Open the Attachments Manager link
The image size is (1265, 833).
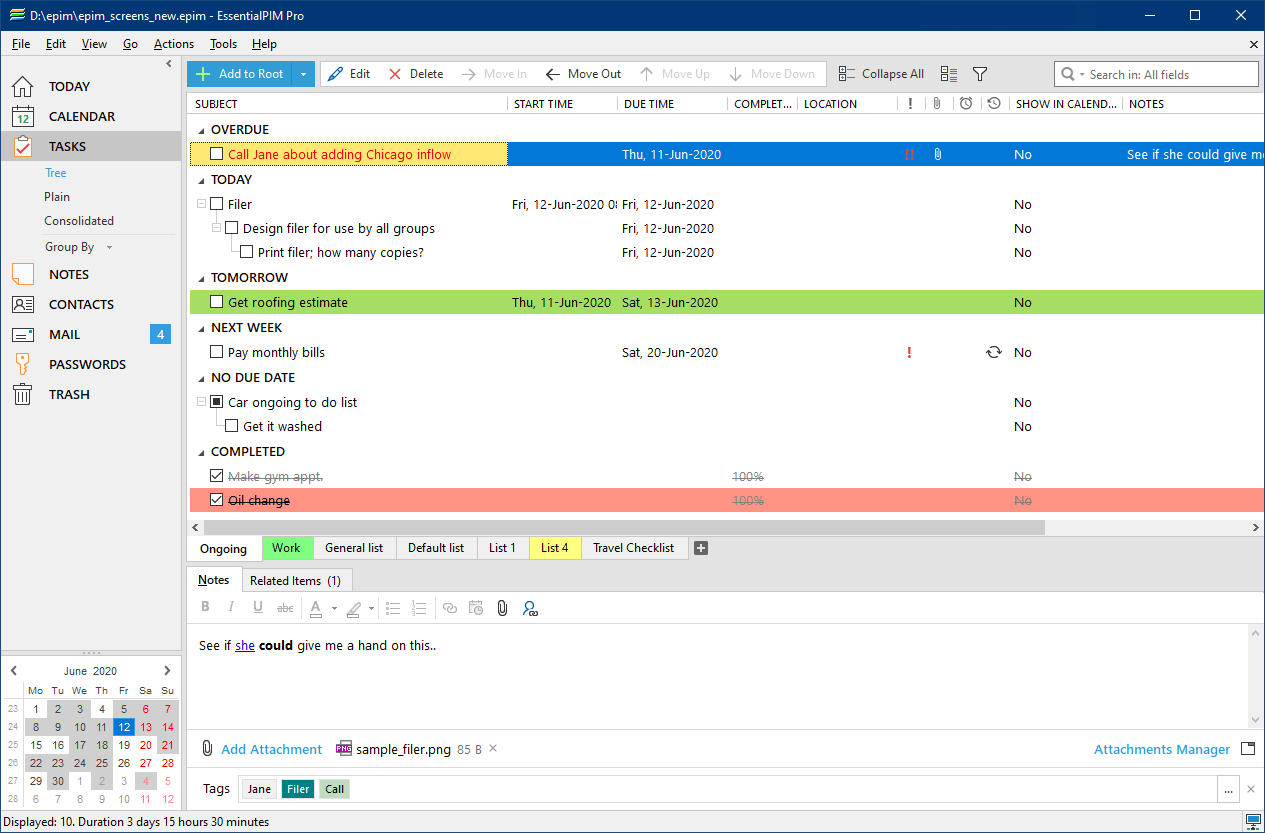[x=1161, y=749]
